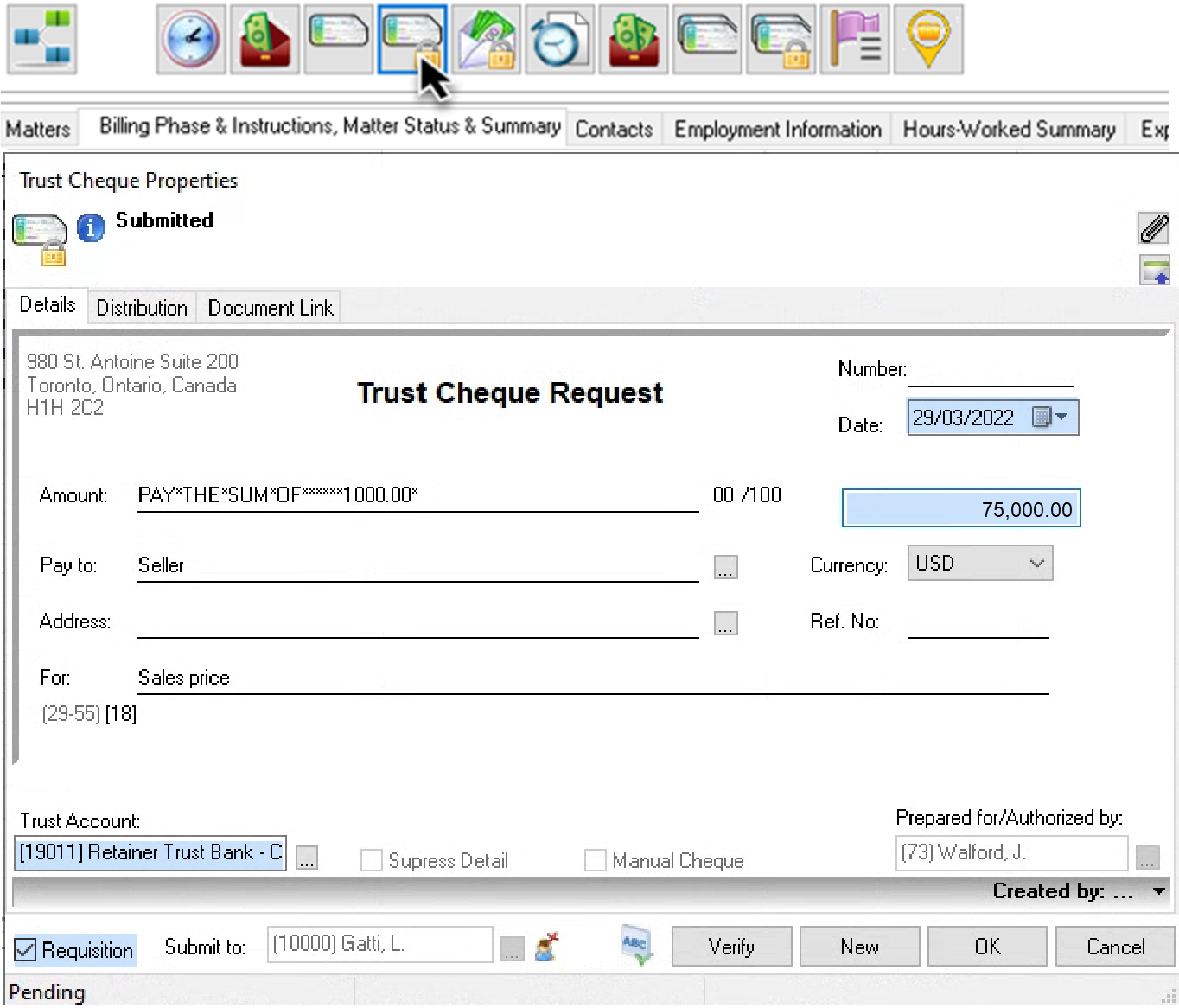Click the Submit to Gatti, L. field
Image resolution: width=1179 pixels, height=1008 pixels.
(x=380, y=944)
